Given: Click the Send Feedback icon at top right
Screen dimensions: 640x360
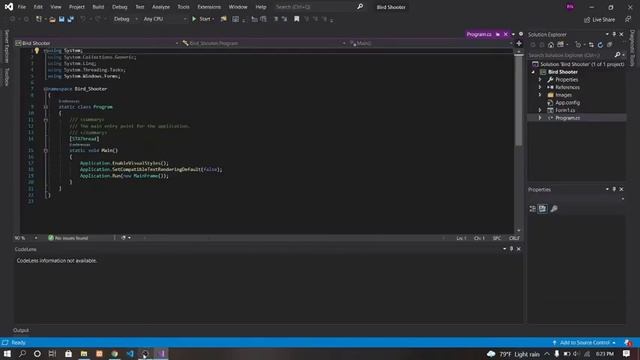Looking at the screenshot, I should (x=628, y=19).
